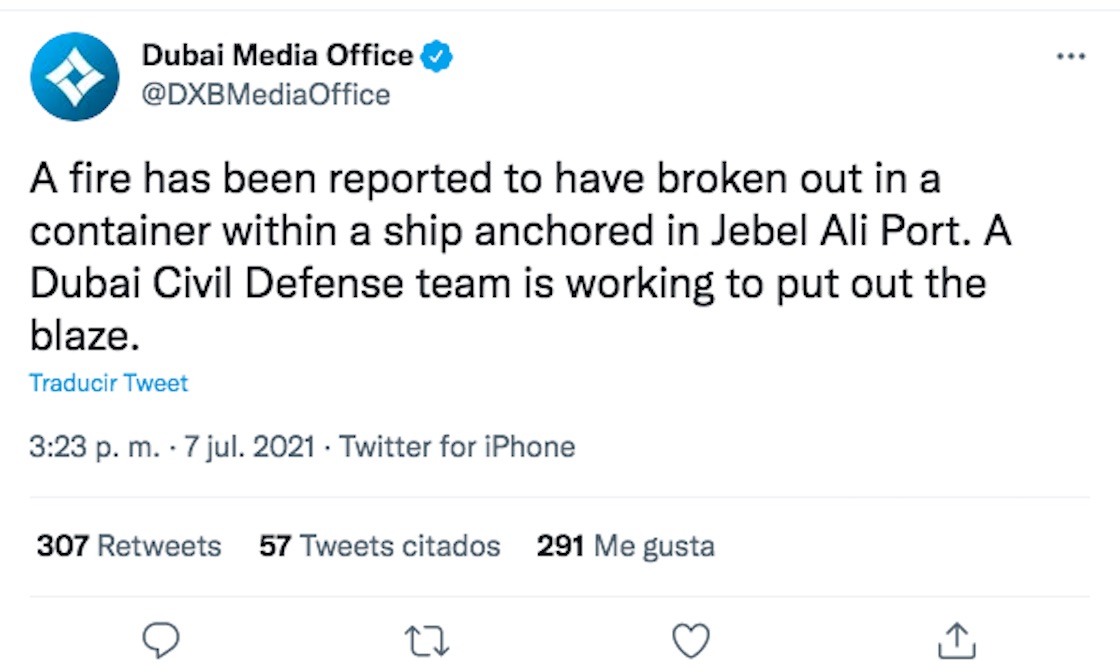The height and width of the screenshot is (663, 1120).
Task: Open the three-dot more options menu
Action: (x=1070, y=57)
